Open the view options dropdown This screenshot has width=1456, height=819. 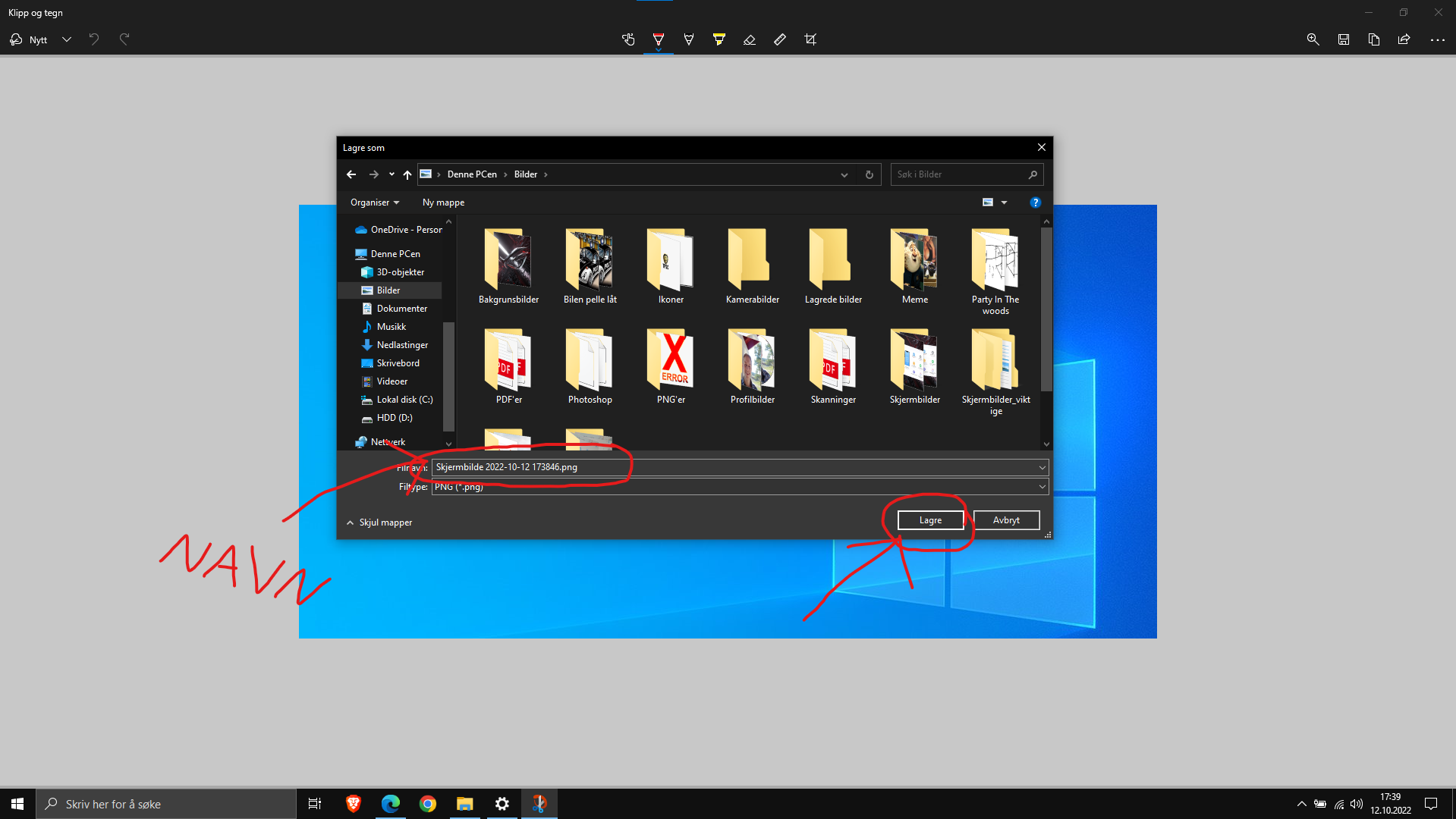(x=1004, y=202)
